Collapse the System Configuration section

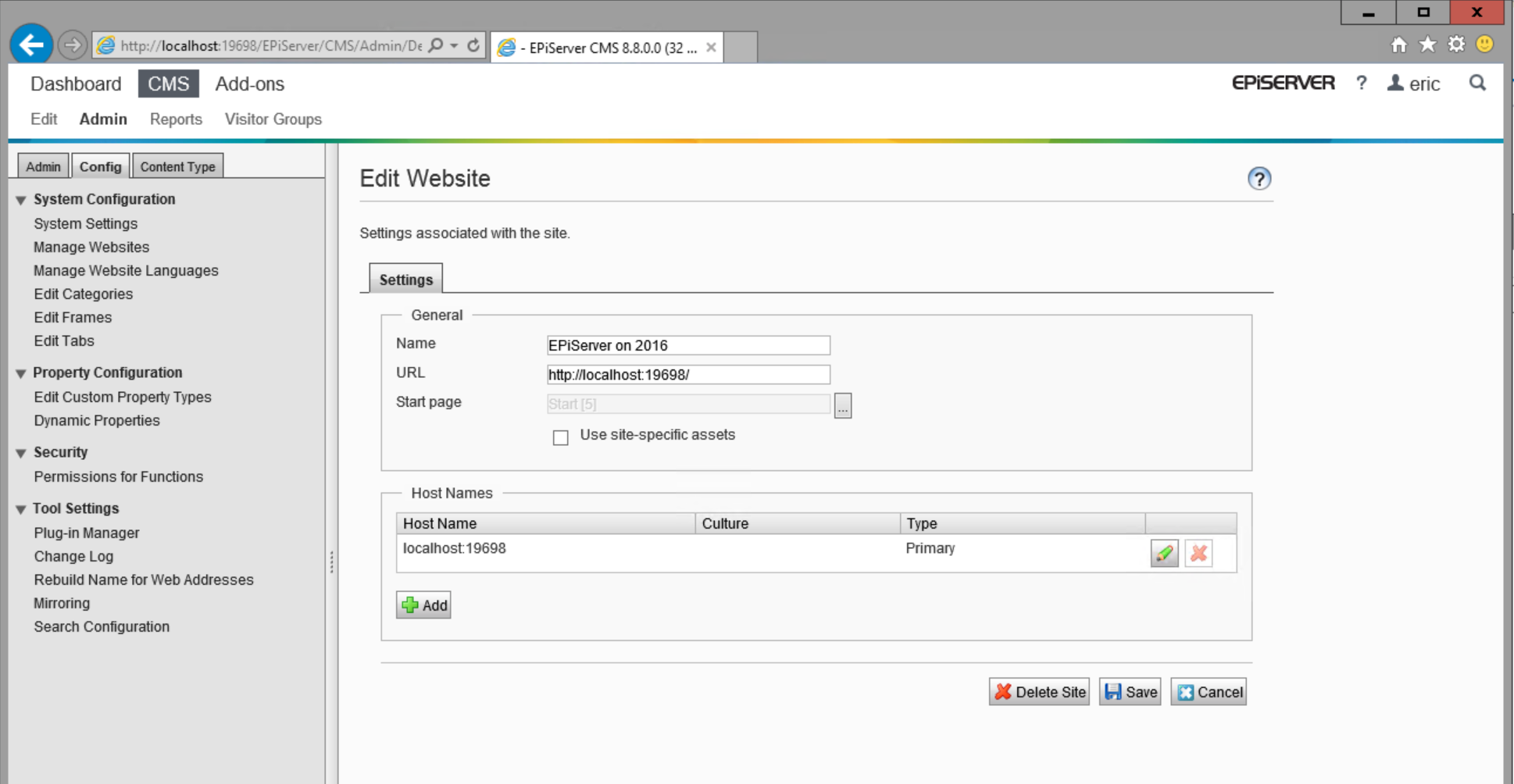coord(21,200)
